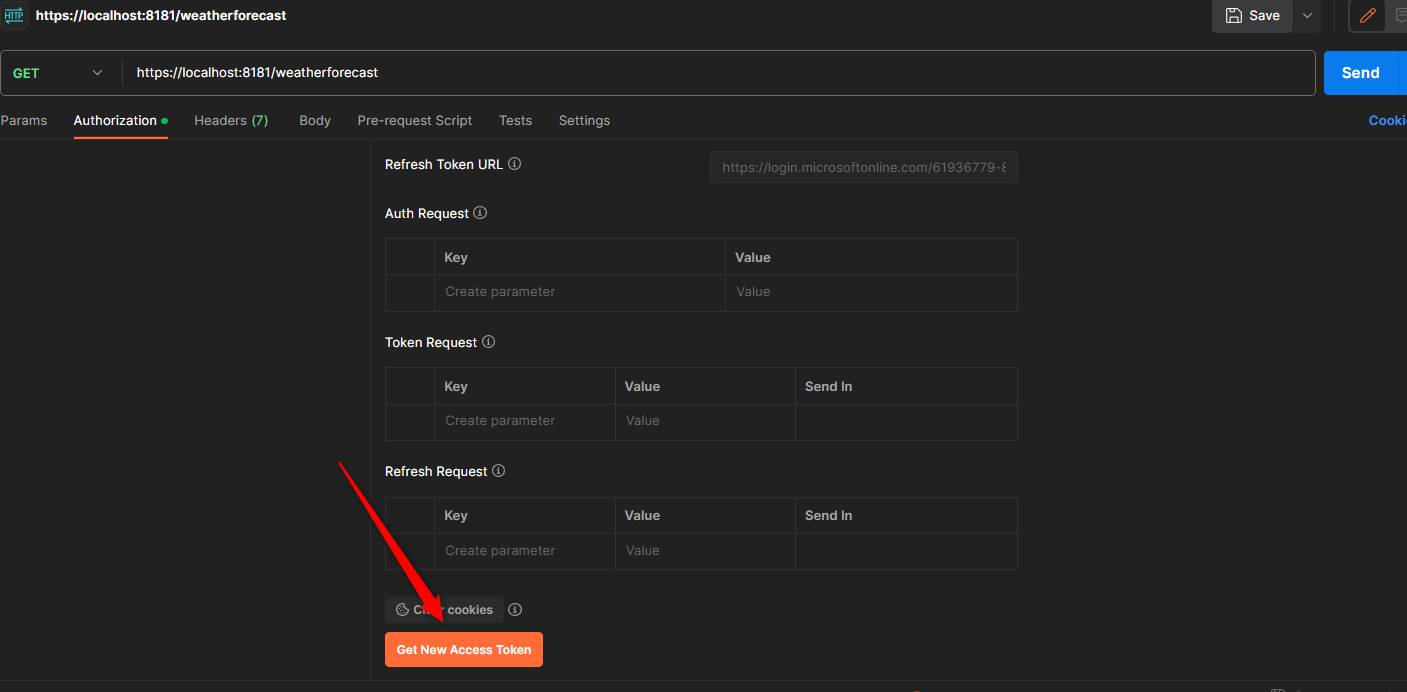Screen dimensions: 1407x692
Task: Click the info icon next to Token Request
Action: pyautogui.click(x=489, y=342)
